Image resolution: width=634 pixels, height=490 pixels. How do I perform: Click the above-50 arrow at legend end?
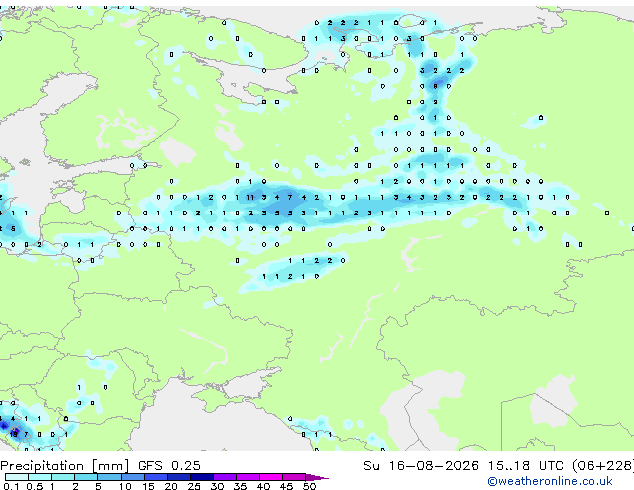click(x=317, y=477)
